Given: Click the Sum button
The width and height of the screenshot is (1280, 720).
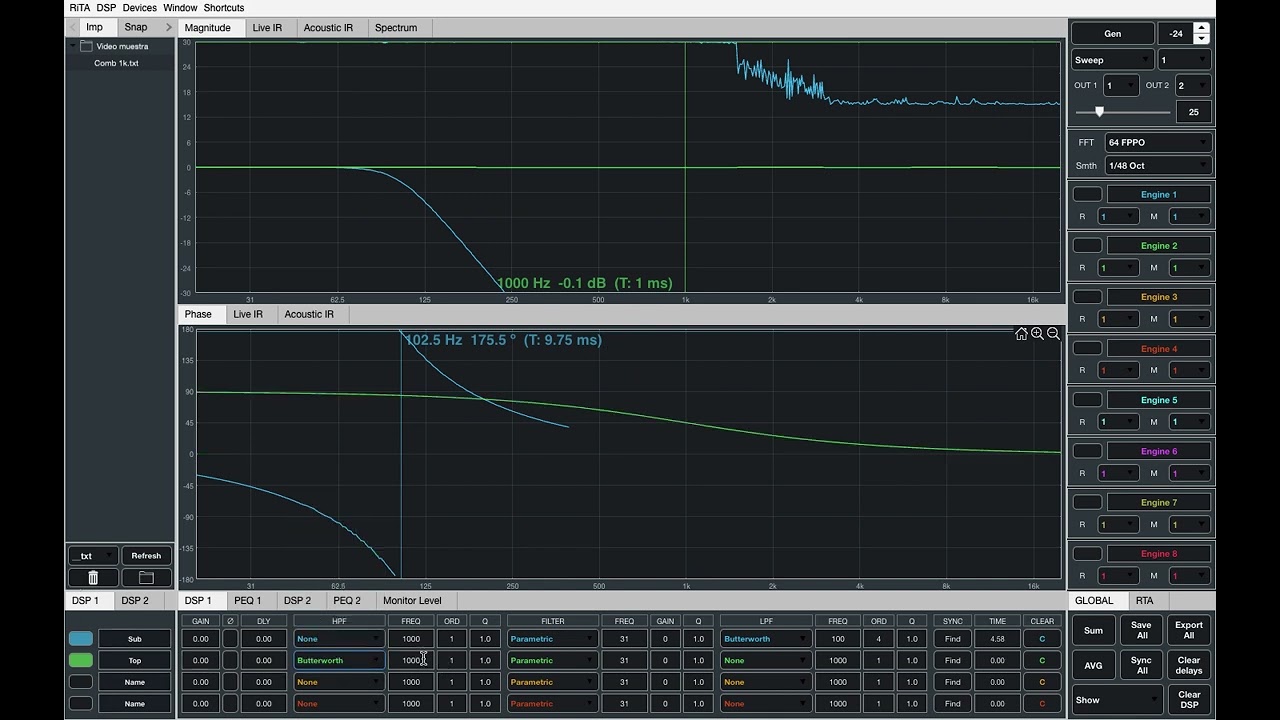Looking at the screenshot, I should 1094,630.
